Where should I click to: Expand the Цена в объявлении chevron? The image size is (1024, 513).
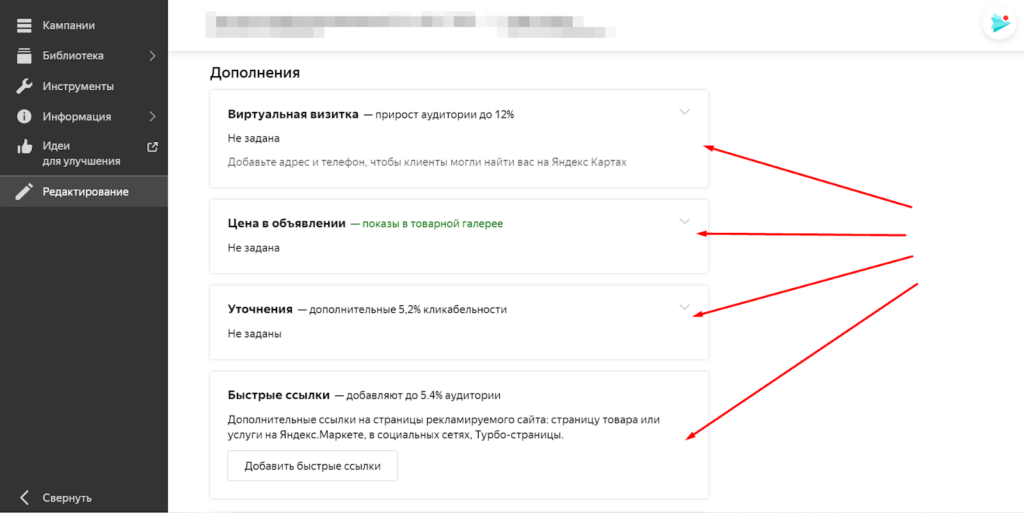pos(685,221)
